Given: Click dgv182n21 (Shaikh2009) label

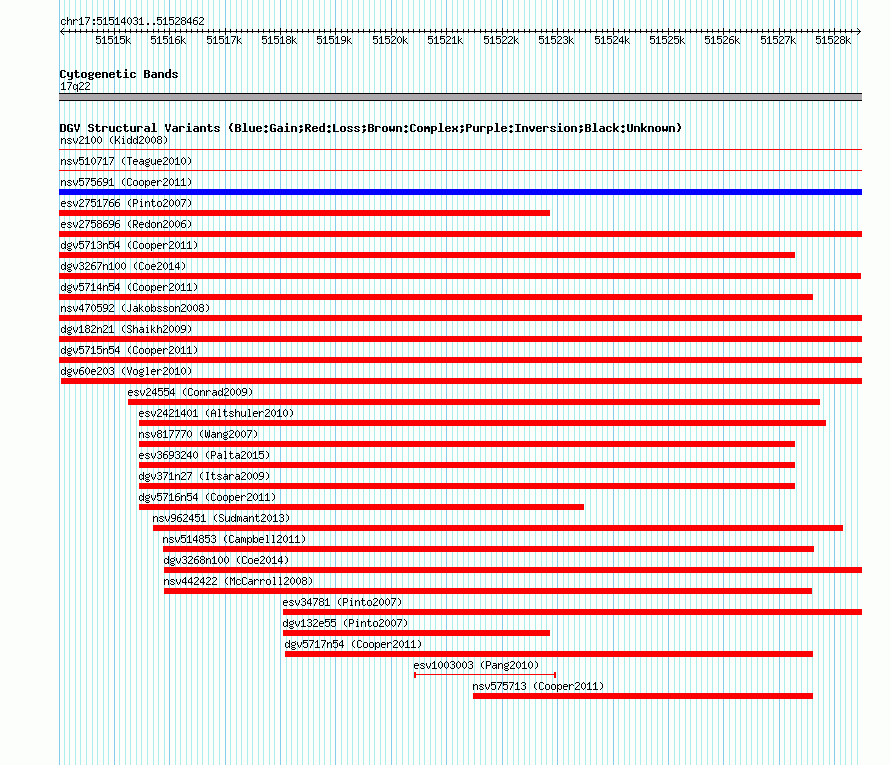Looking at the screenshot, I should pos(126,329).
